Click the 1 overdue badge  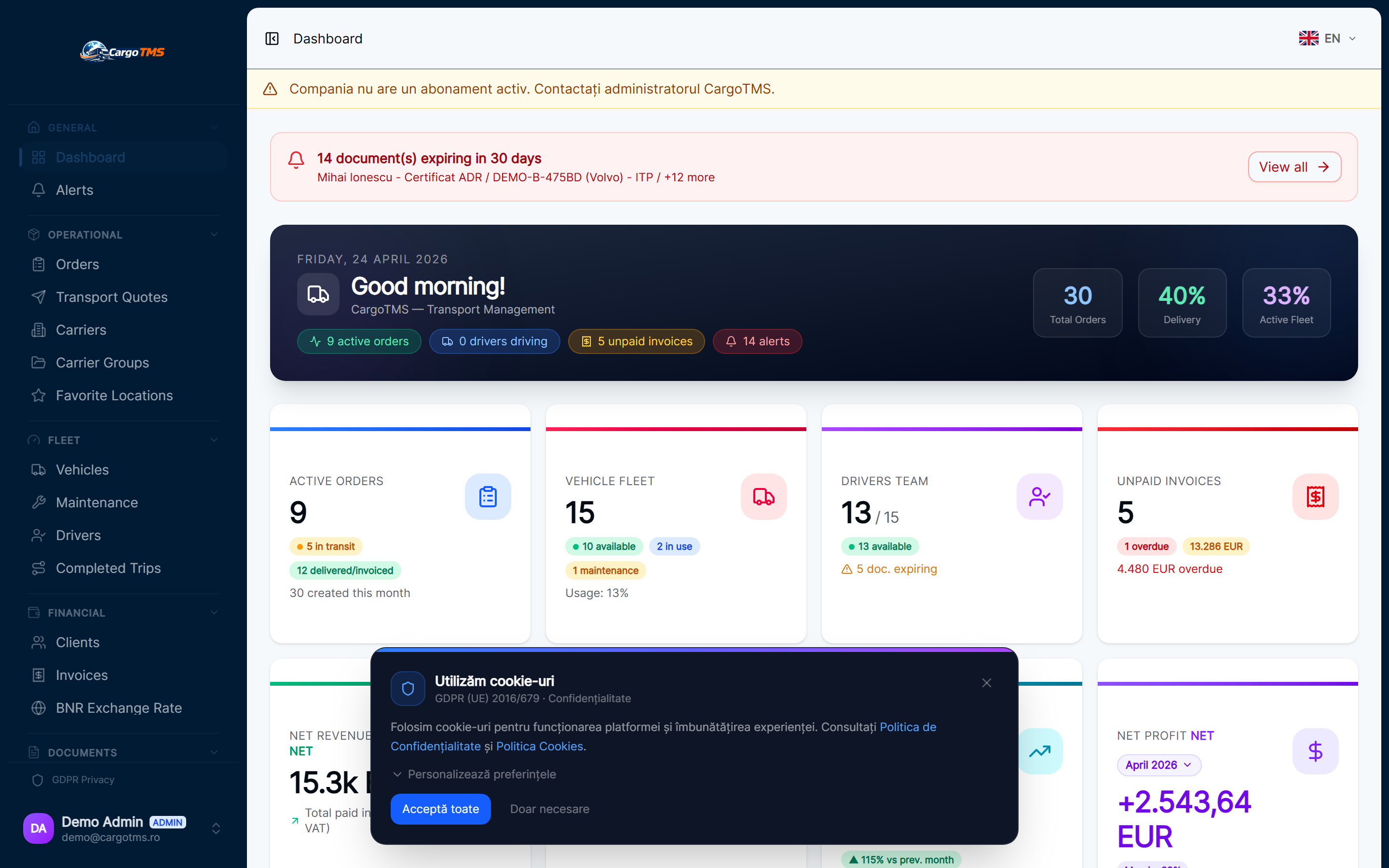pos(1146,546)
